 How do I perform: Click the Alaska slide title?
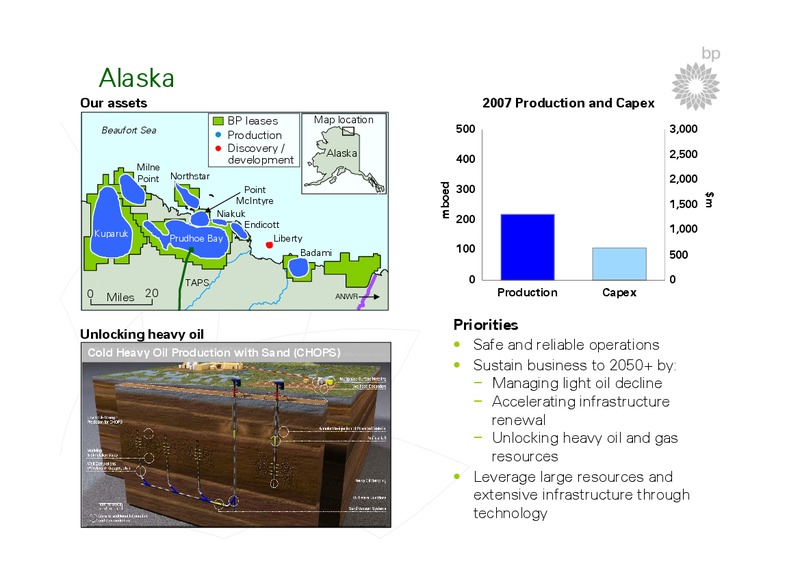pyautogui.click(x=136, y=78)
